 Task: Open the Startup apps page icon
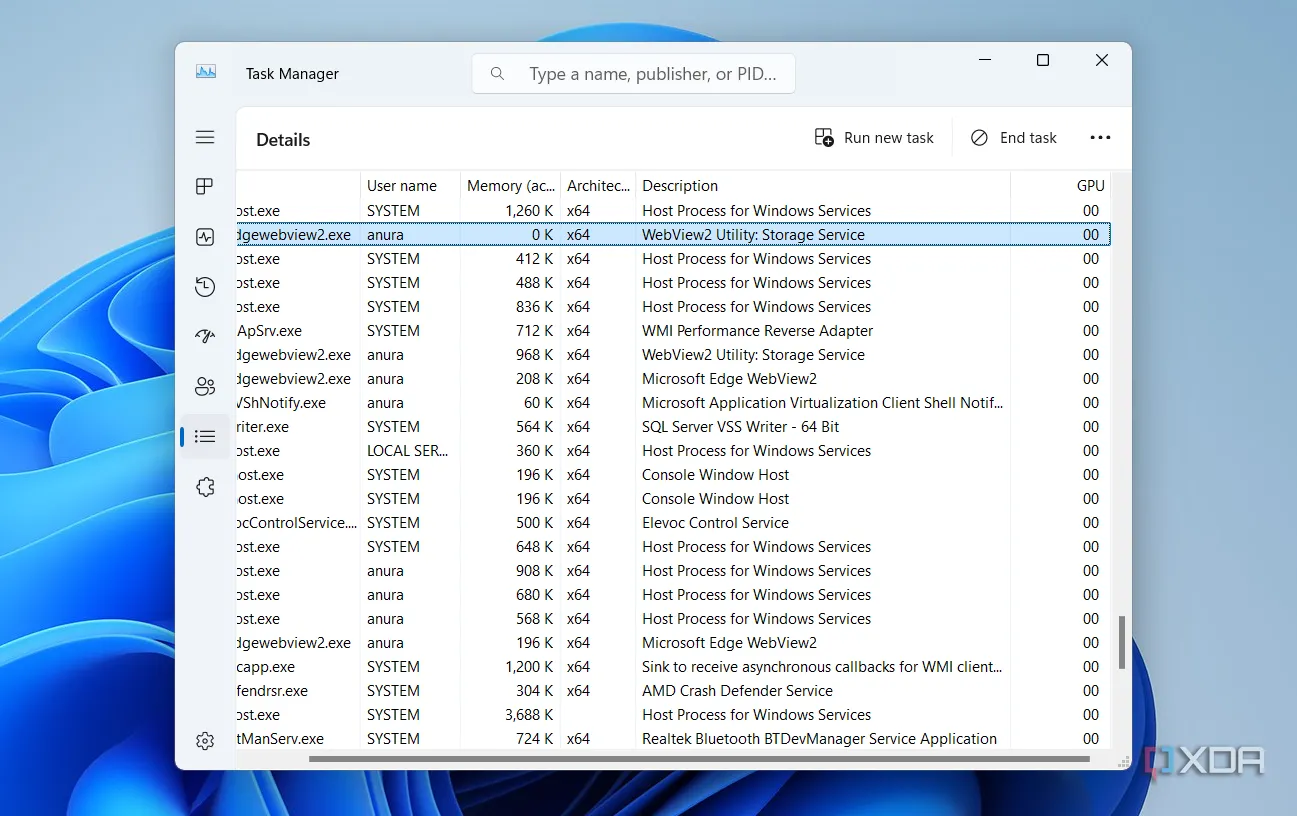205,336
